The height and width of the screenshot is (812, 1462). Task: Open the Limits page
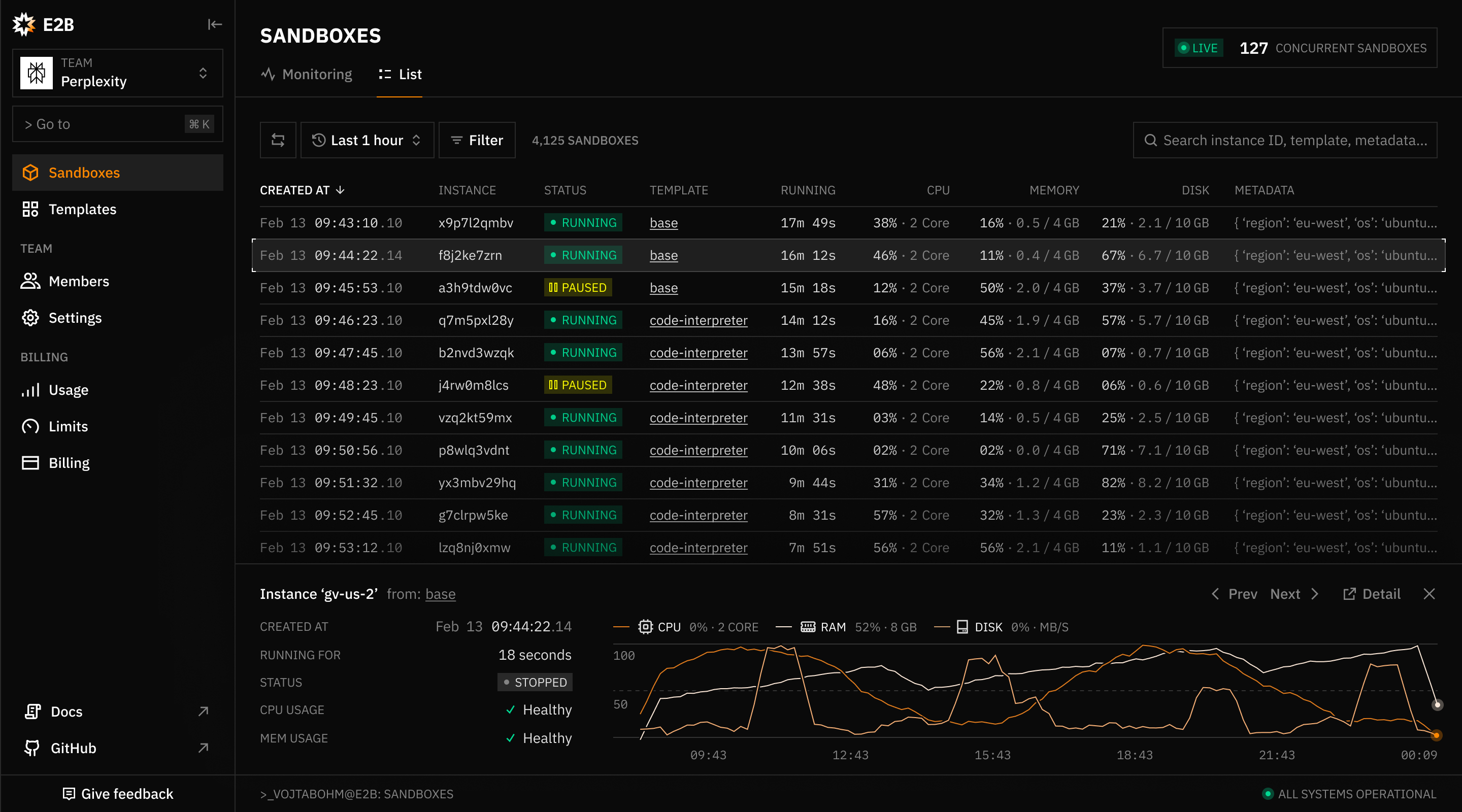(x=68, y=426)
